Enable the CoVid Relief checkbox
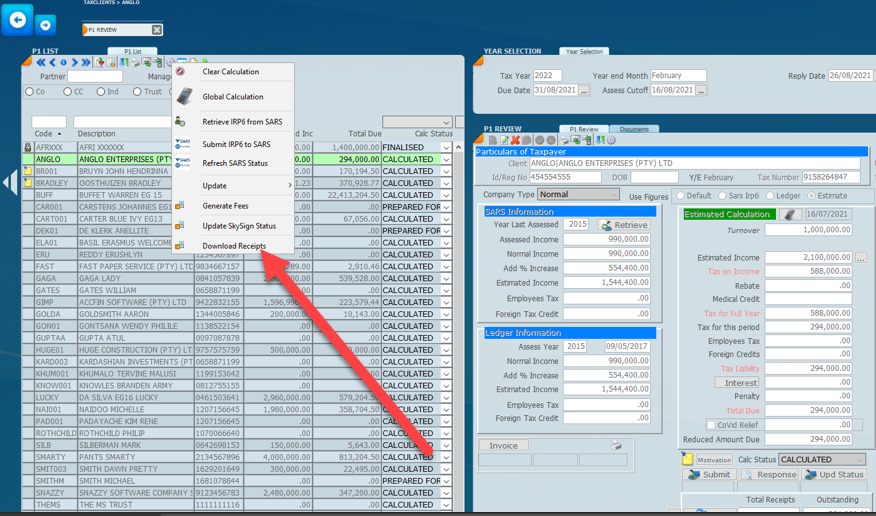Image resolution: width=876 pixels, height=516 pixels. tap(711, 425)
